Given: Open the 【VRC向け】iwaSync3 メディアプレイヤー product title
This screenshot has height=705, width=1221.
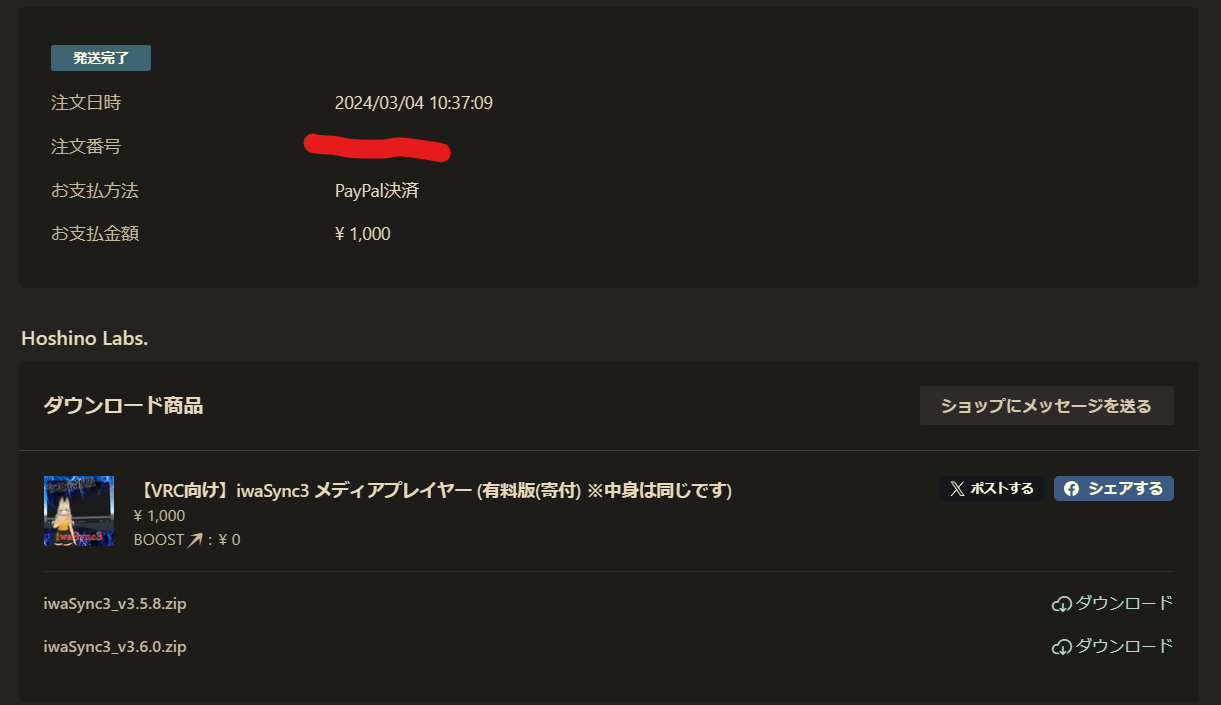Looking at the screenshot, I should tap(433, 491).
